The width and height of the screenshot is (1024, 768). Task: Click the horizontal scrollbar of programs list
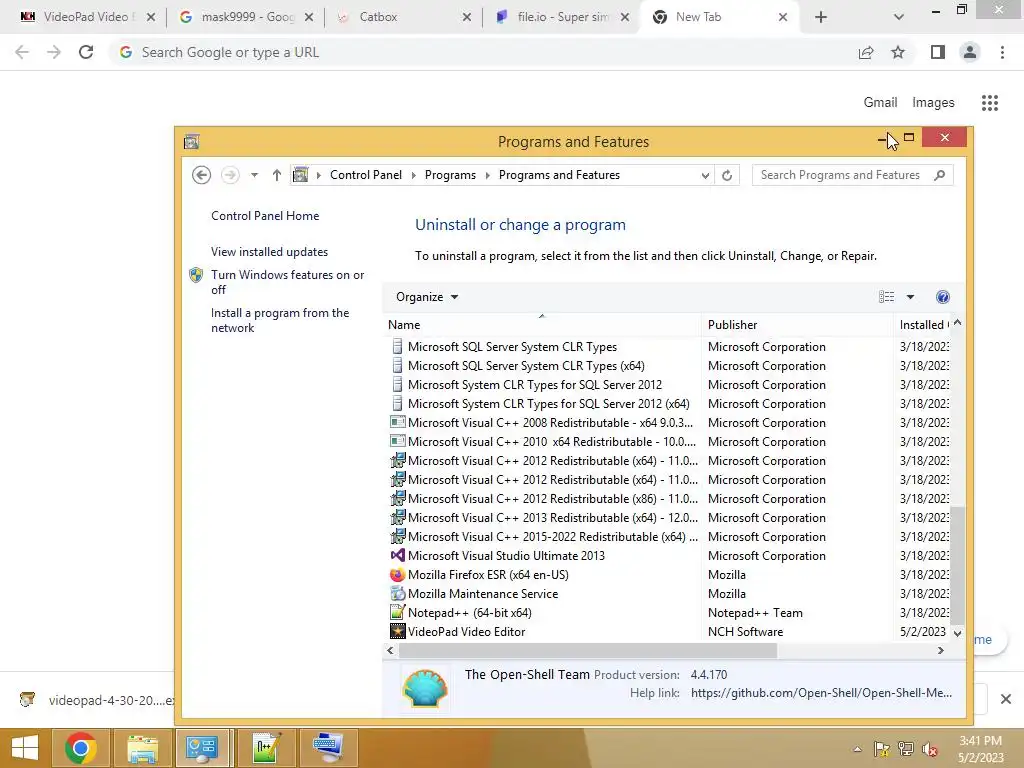[588, 650]
